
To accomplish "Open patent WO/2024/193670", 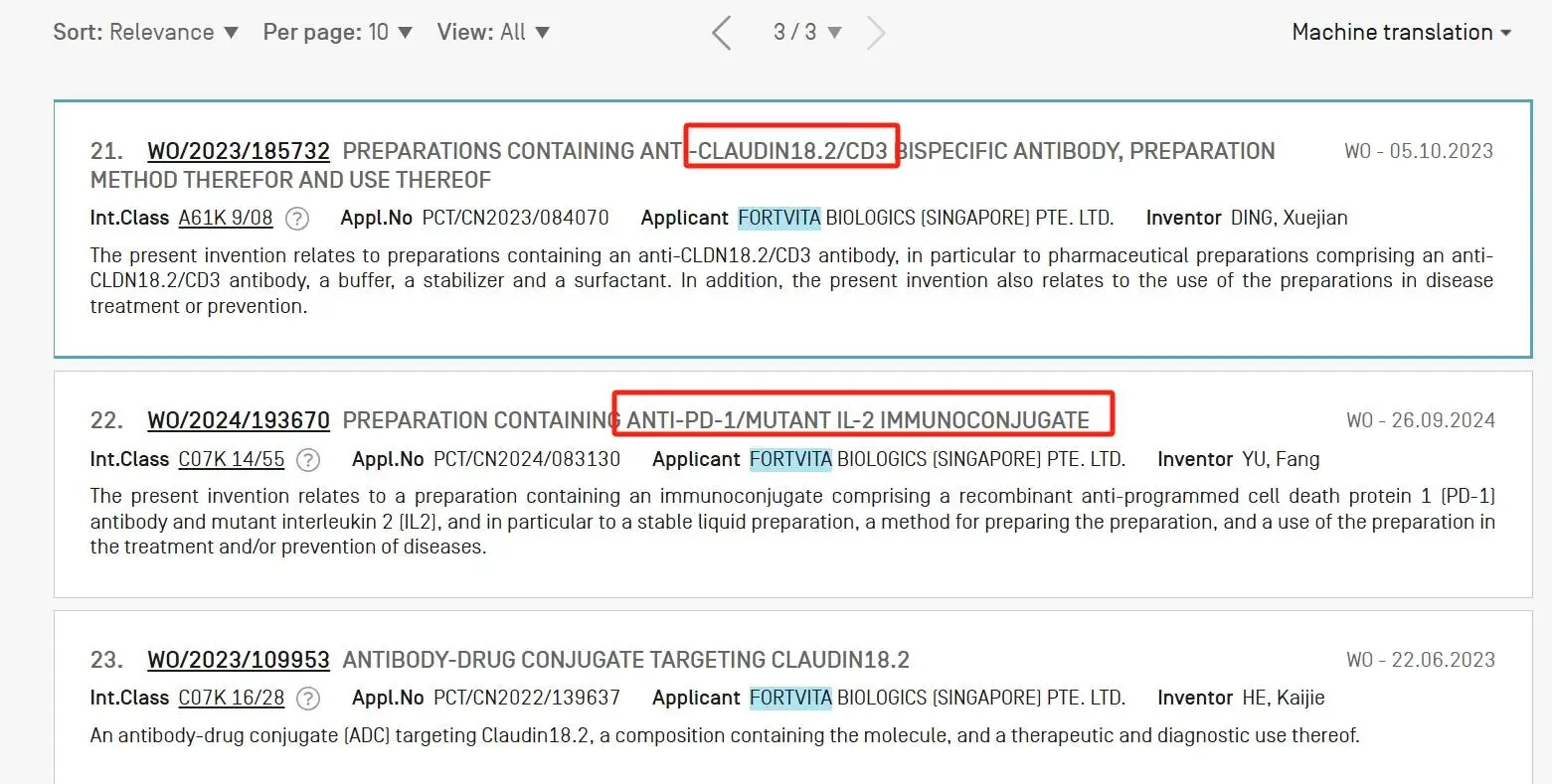I will (x=239, y=420).
